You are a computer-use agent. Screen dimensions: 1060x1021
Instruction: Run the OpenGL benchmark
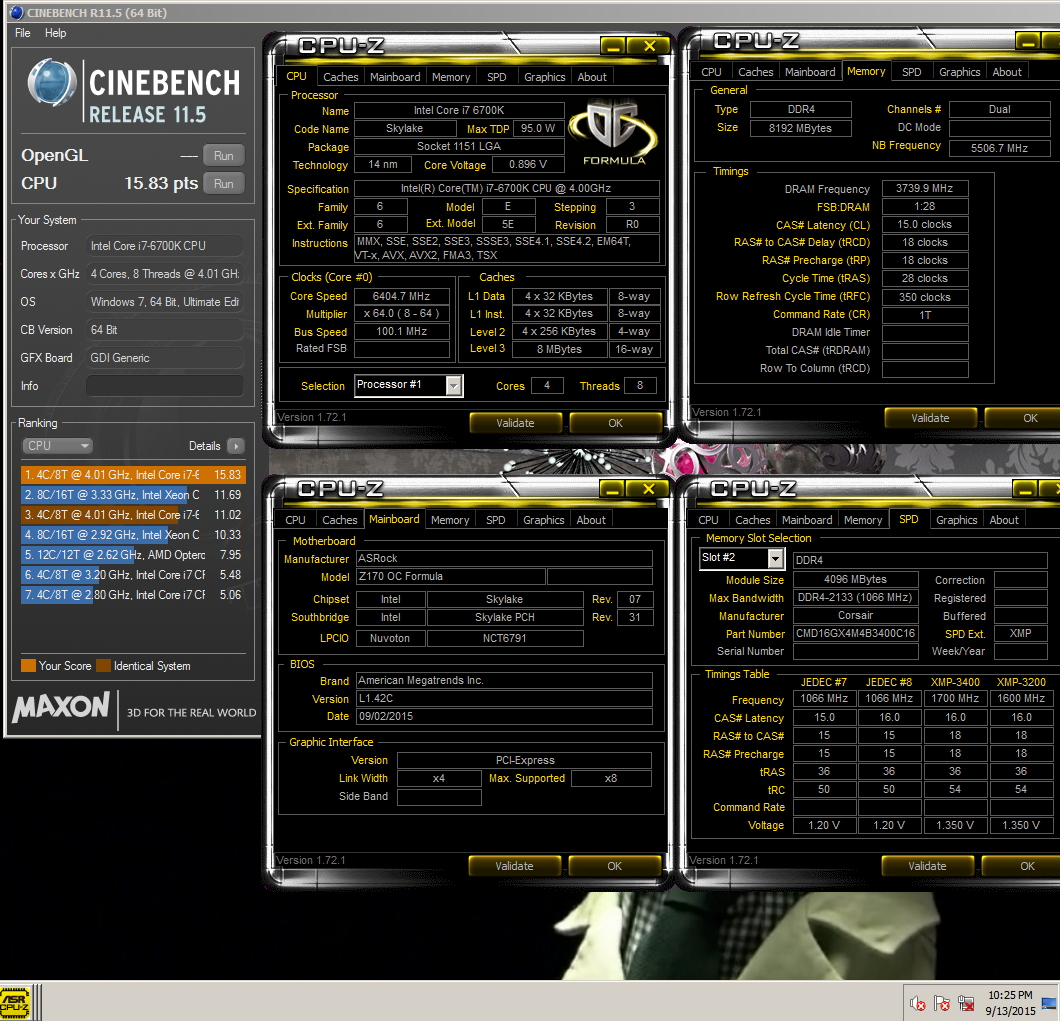pos(224,156)
